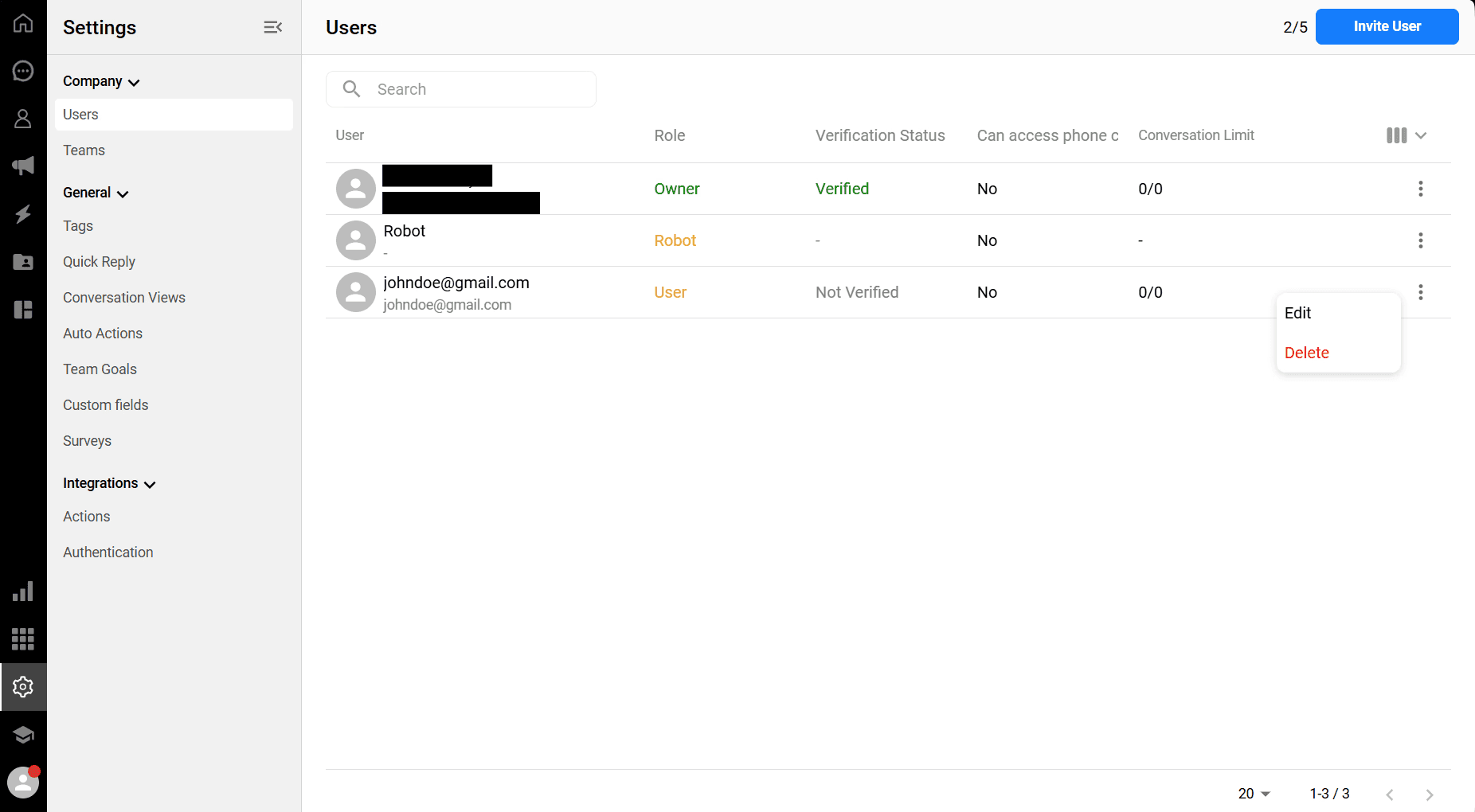
Task: Sort by Verification Status column header
Action: pyautogui.click(x=880, y=135)
